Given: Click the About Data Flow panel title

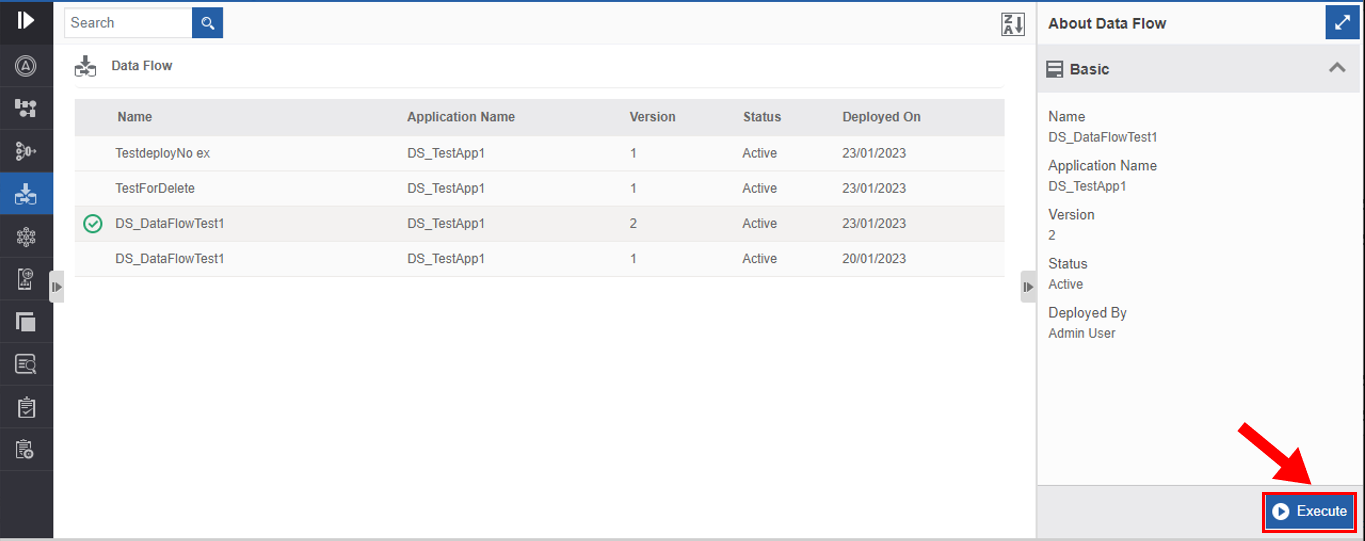Looking at the screenshot, I should point(1107,23).
